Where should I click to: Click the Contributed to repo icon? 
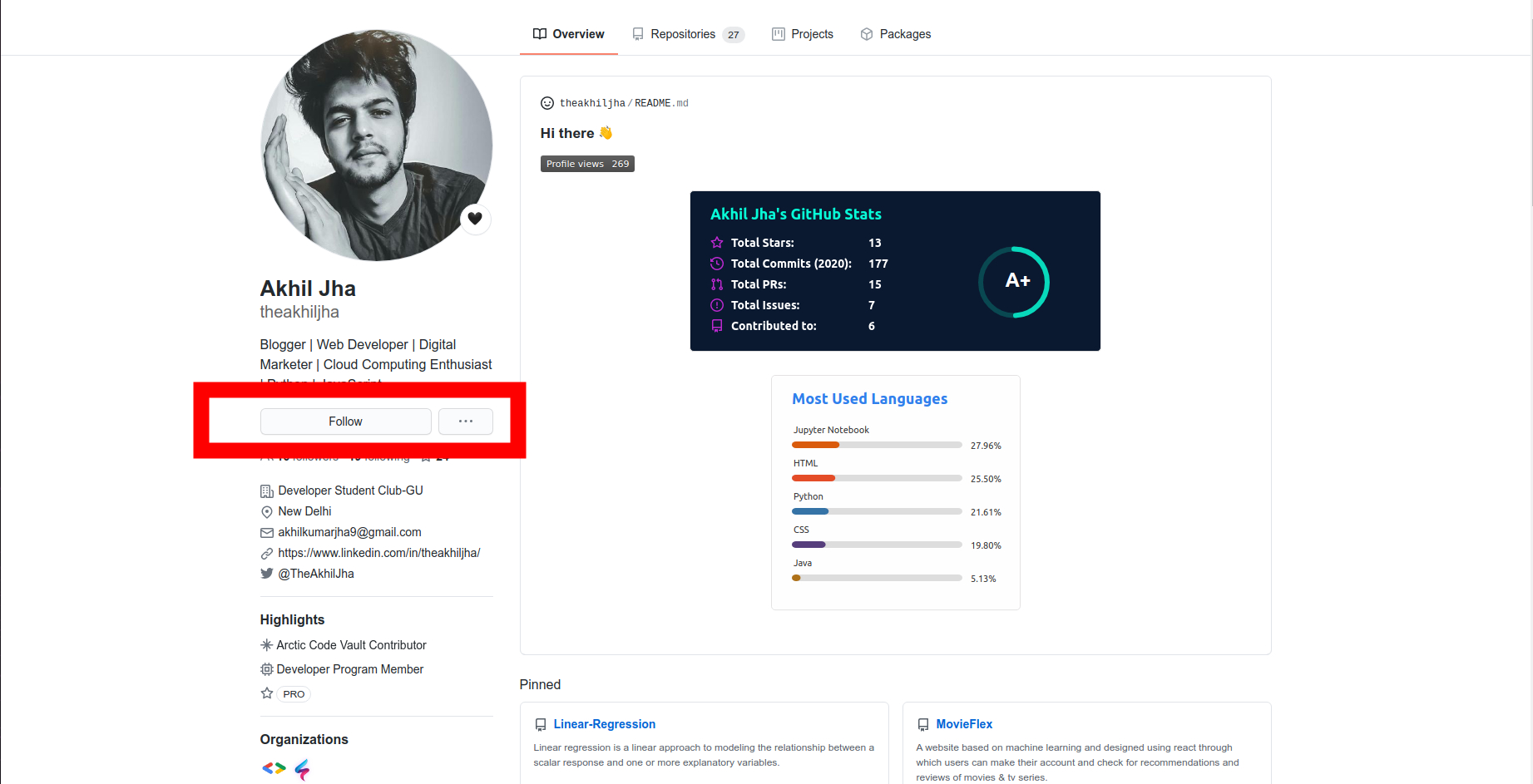pos(717,326)
